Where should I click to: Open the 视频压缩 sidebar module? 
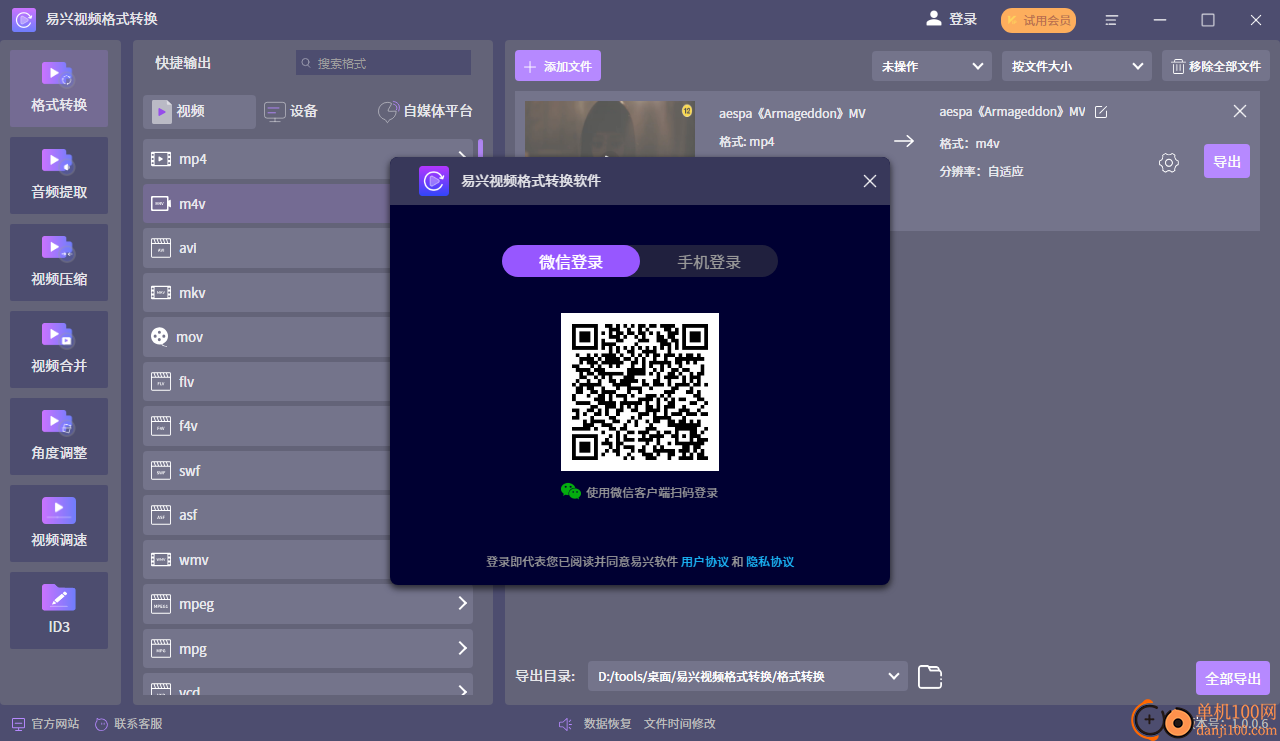pos(59,262)
